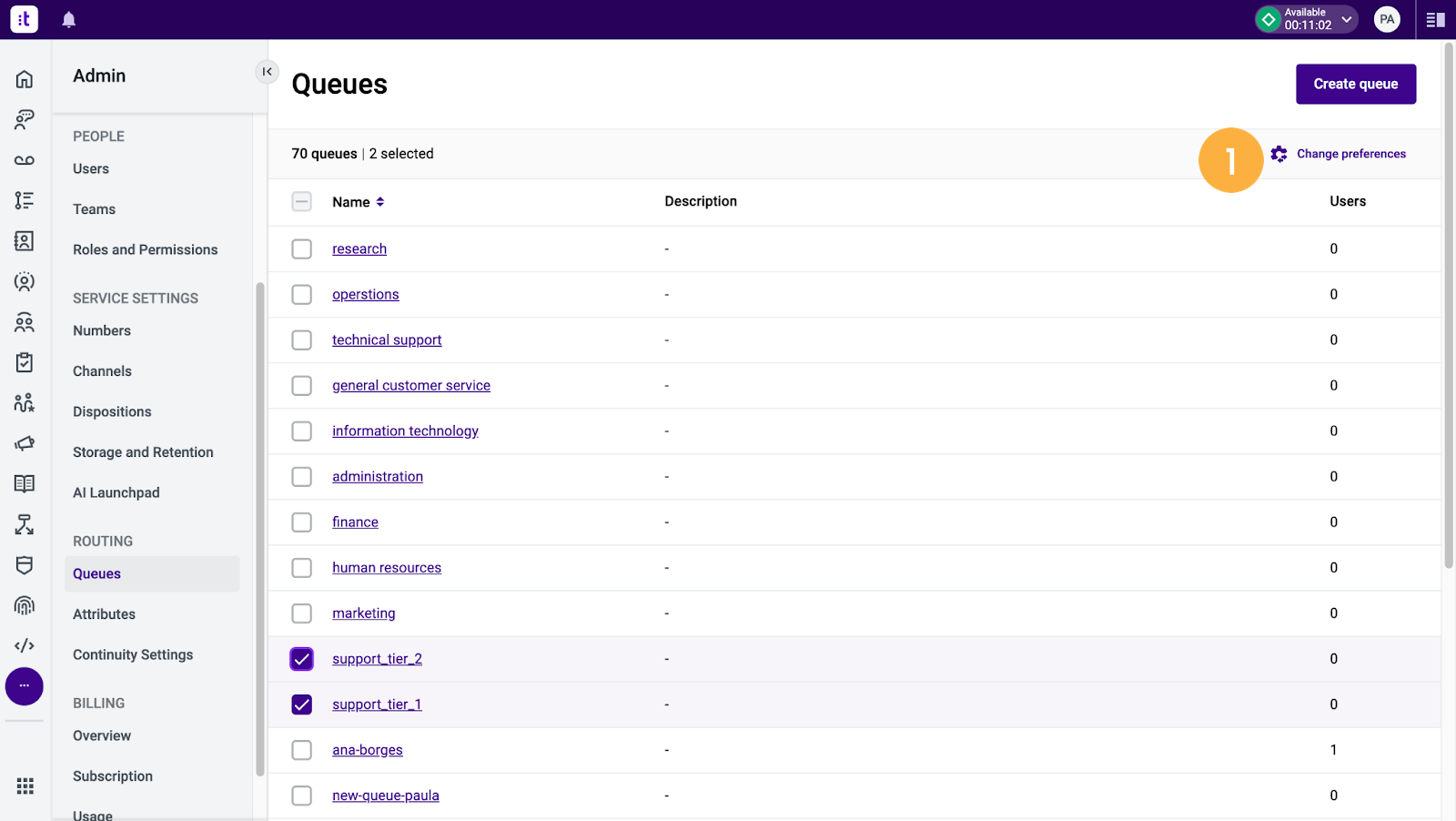
Task: Sort queues by the Name column
Action: click(359, 202)
